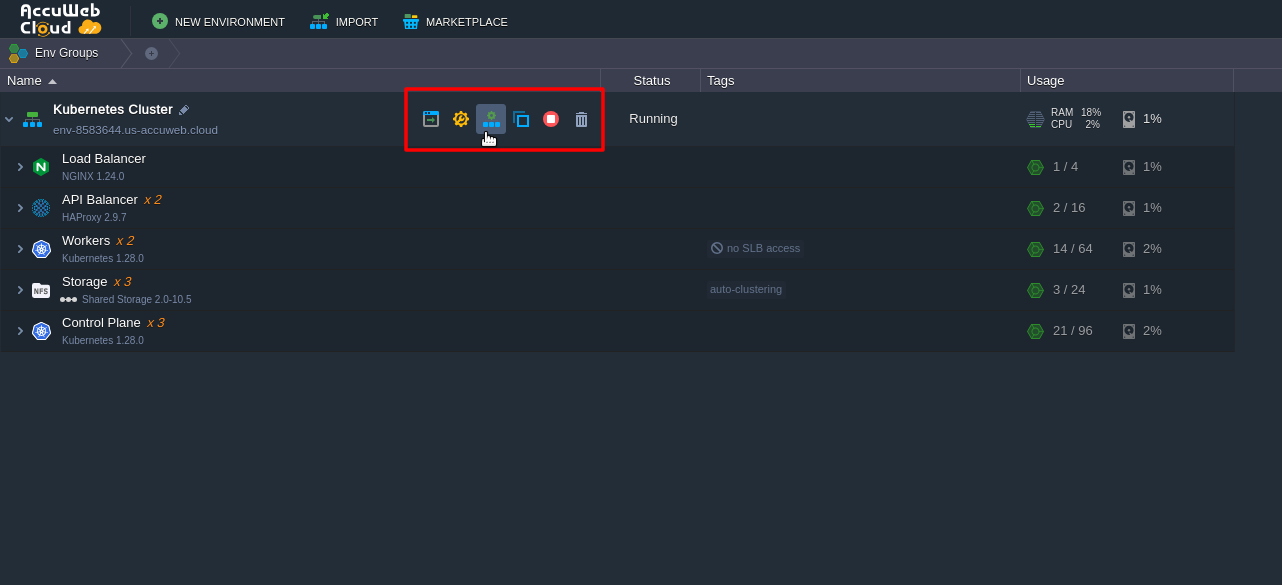The height and width of the screenshot is (585, 1282).
Task: Click the cloudlet icon next to 2 / 16
Action: [x=1035, y=208]
